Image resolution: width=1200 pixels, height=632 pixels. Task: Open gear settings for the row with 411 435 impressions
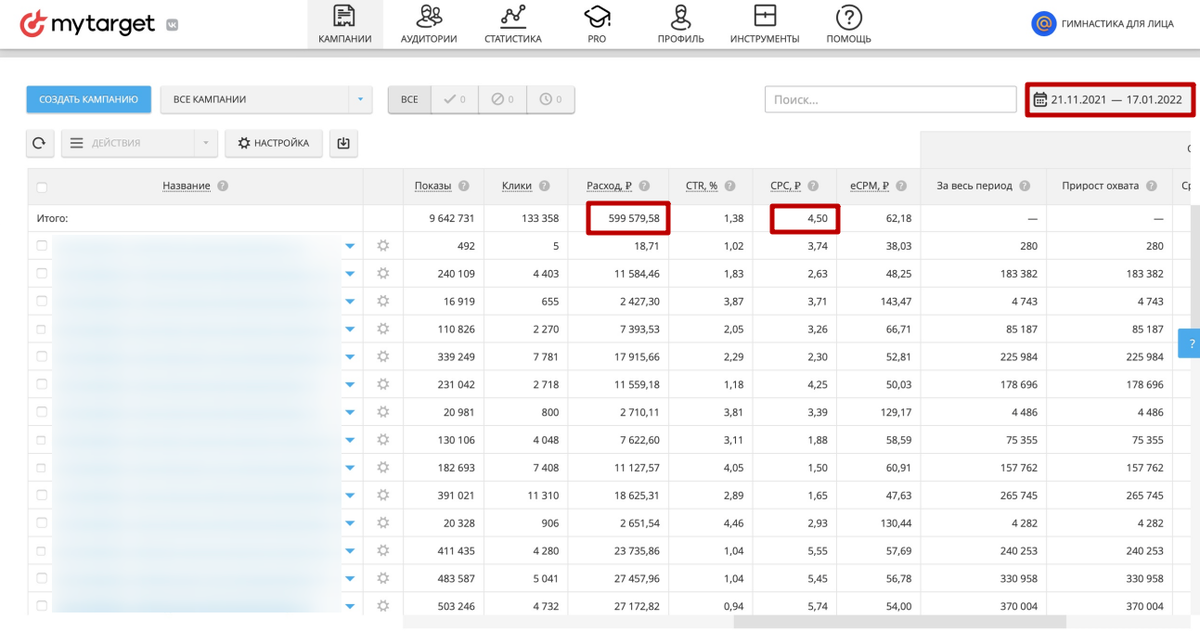[382, 550]
